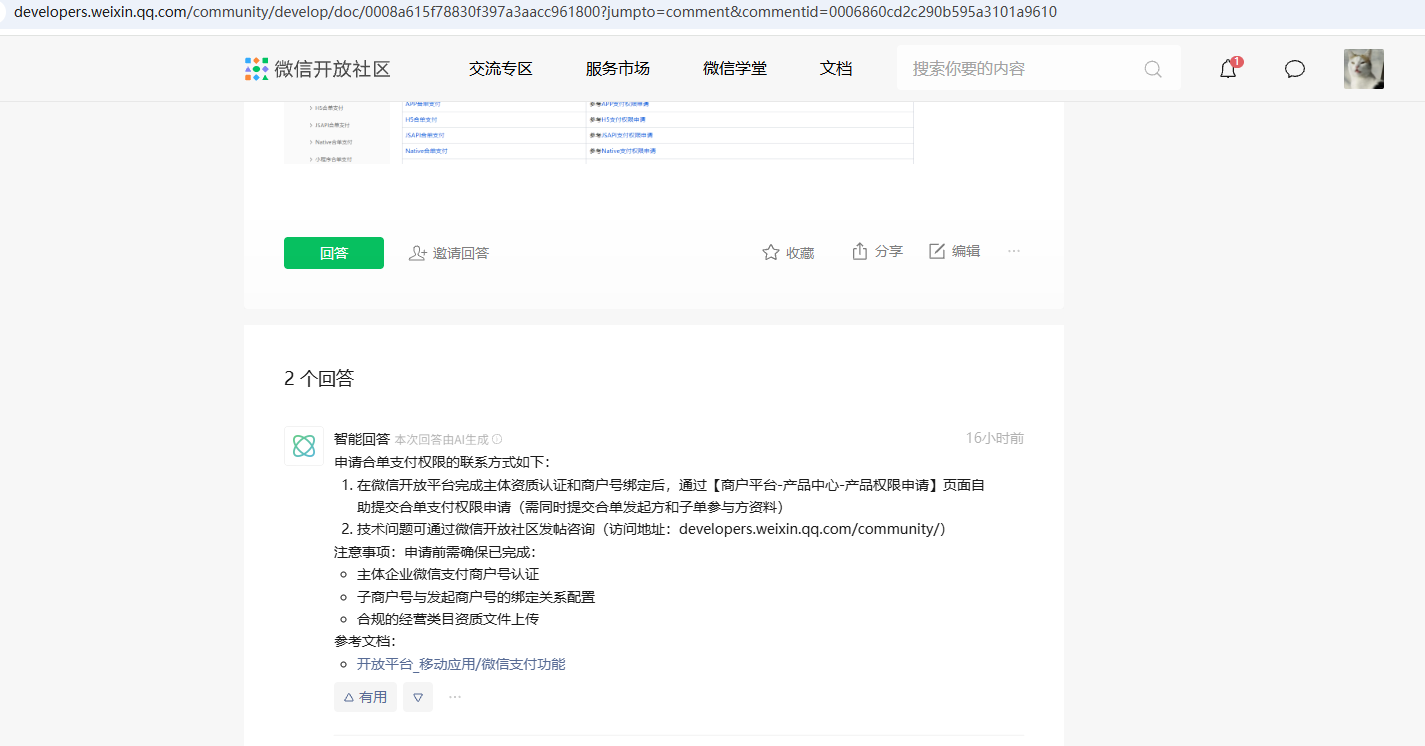Click the 申请合单支付权限的联系方式如下 line
1425x746 pixels.
point(442,462)
